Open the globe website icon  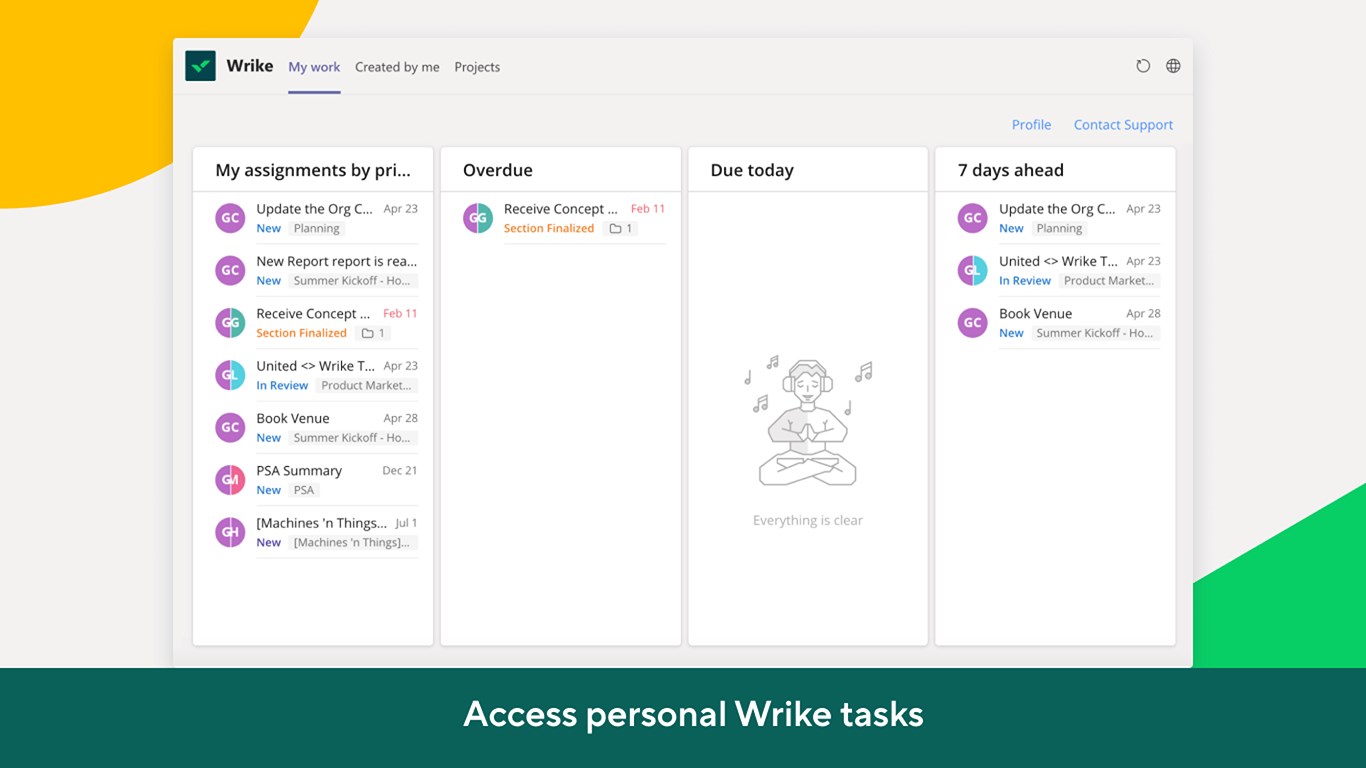pos(1173,66)
